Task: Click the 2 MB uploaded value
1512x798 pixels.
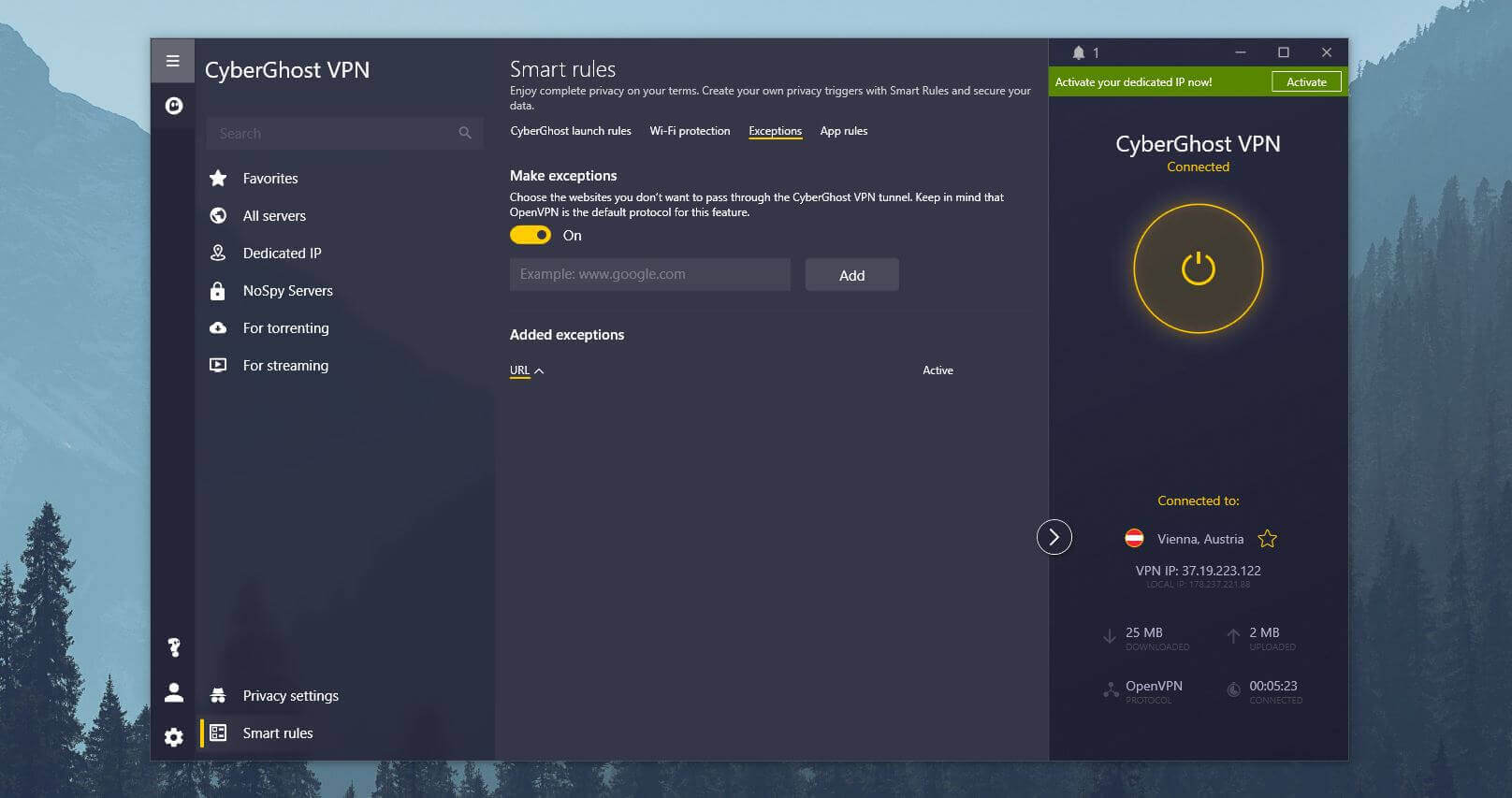Action: click(x=1264, y=632)
